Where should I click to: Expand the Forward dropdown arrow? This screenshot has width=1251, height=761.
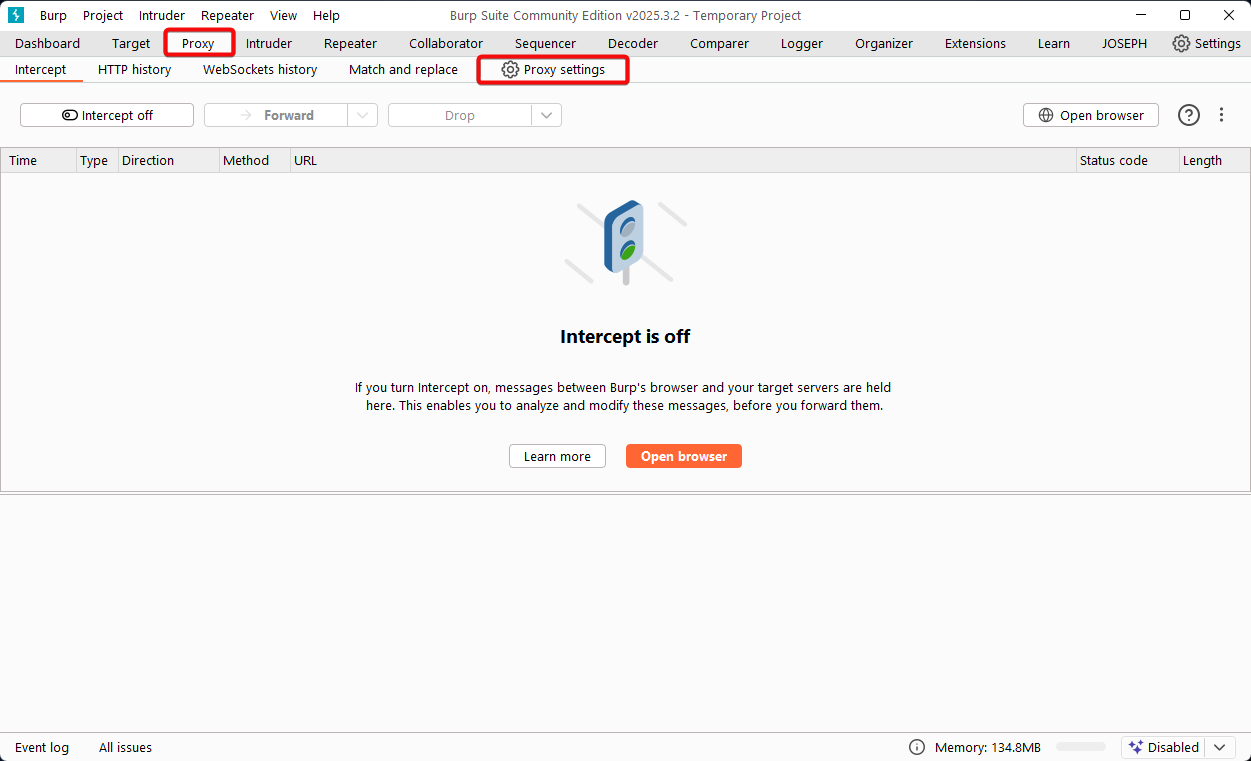point(362,115)
